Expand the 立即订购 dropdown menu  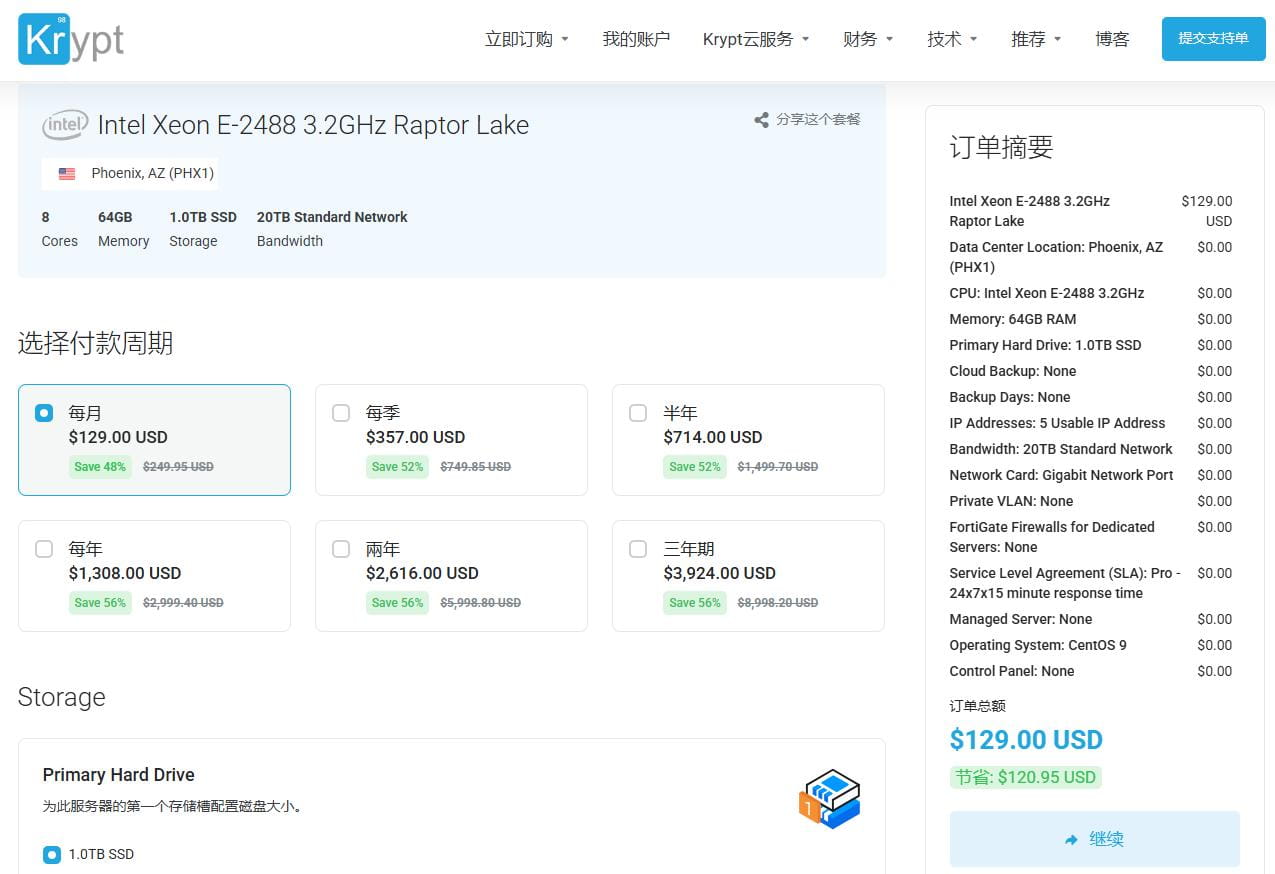pyautogui.click(x=526, y=40)
